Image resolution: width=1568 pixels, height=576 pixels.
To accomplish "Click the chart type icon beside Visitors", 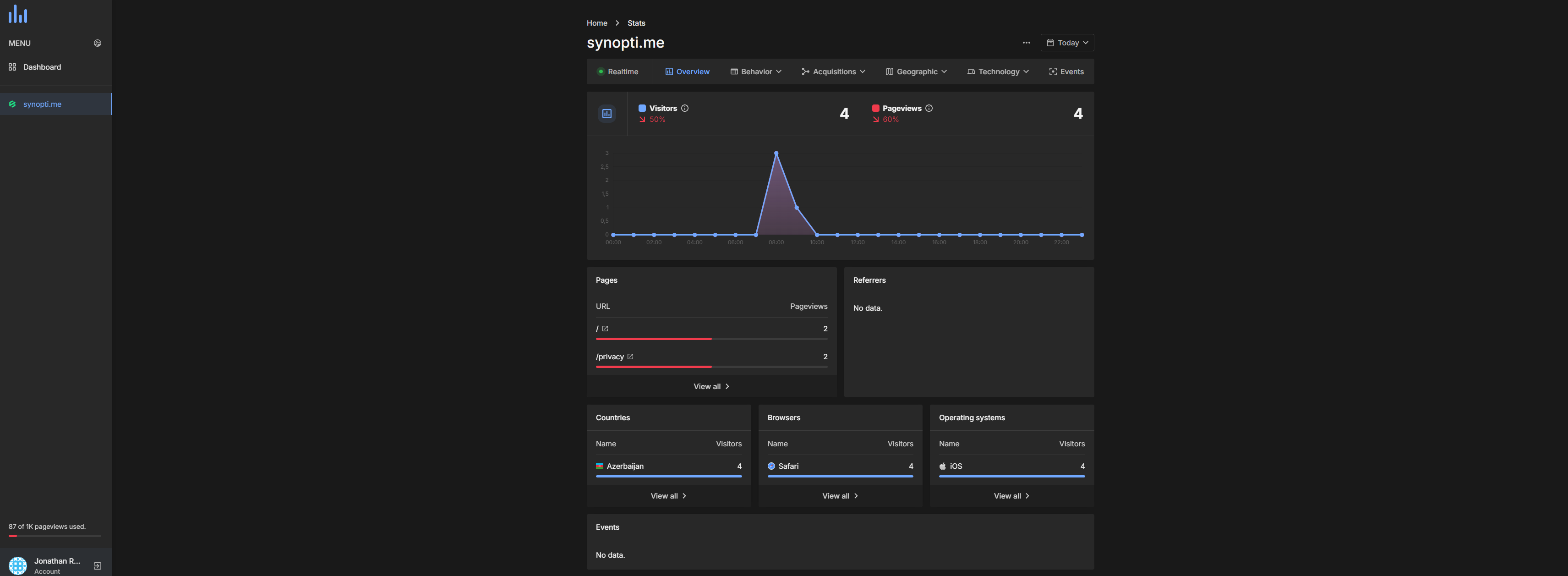I will [606, 114].
